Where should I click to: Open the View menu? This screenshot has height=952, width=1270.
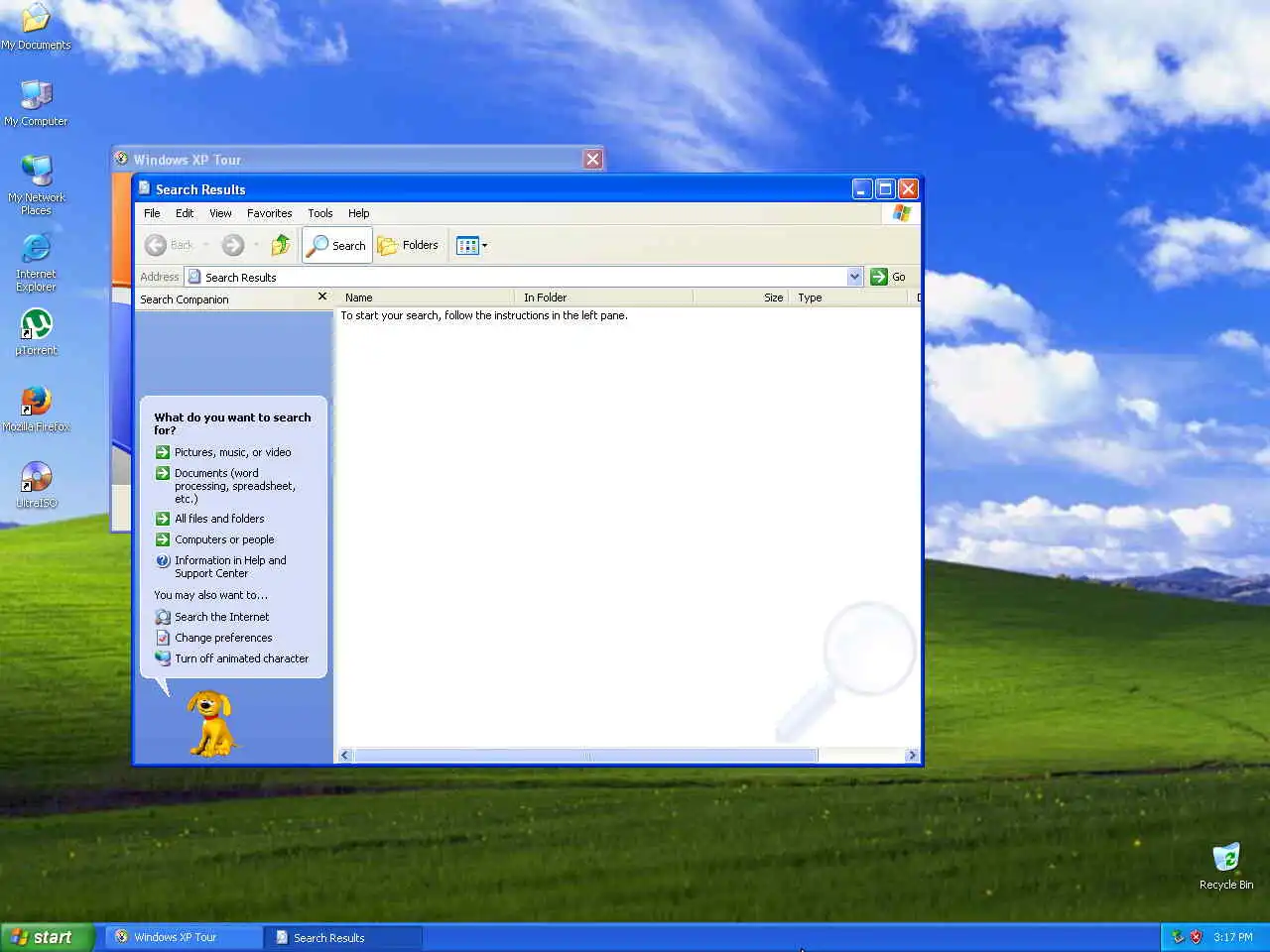click(x=220, y=213)
